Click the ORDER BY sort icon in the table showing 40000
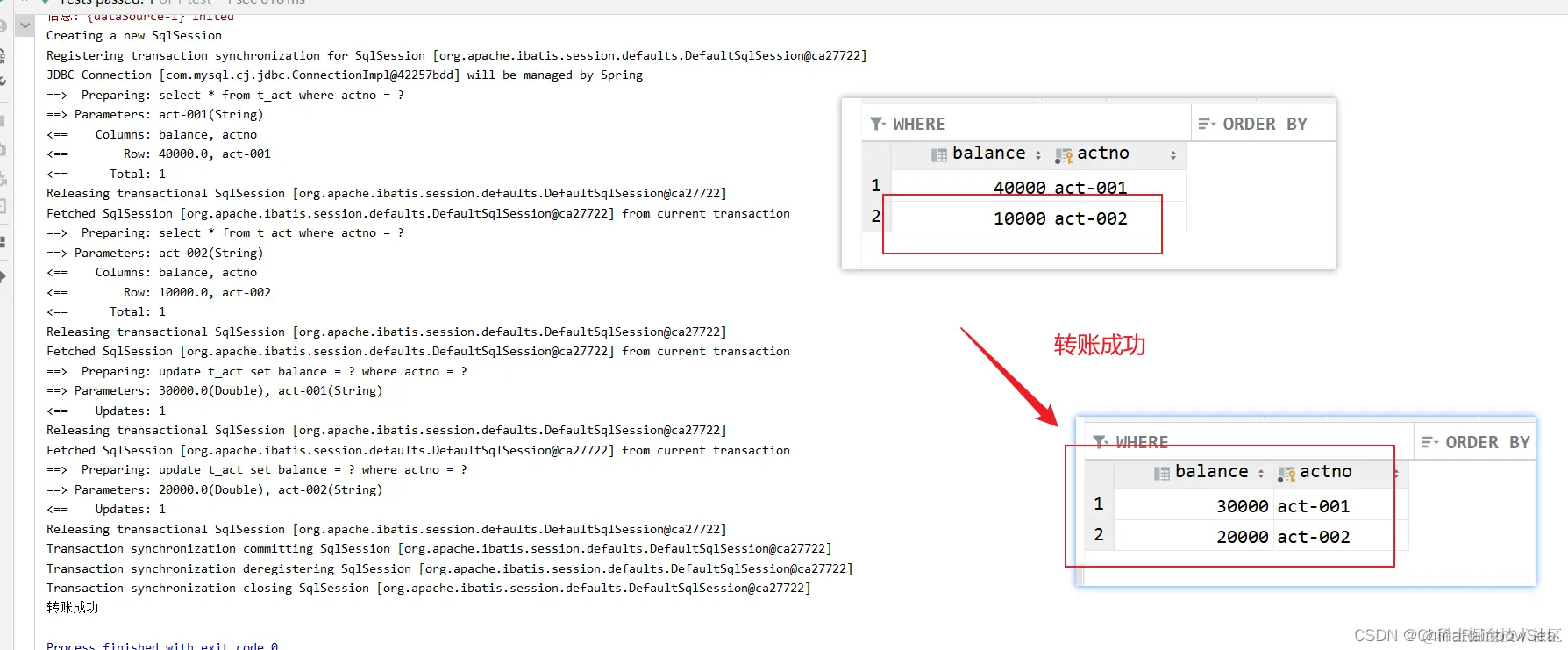Screen dimensions: 1568x650 coord(1208,124)
